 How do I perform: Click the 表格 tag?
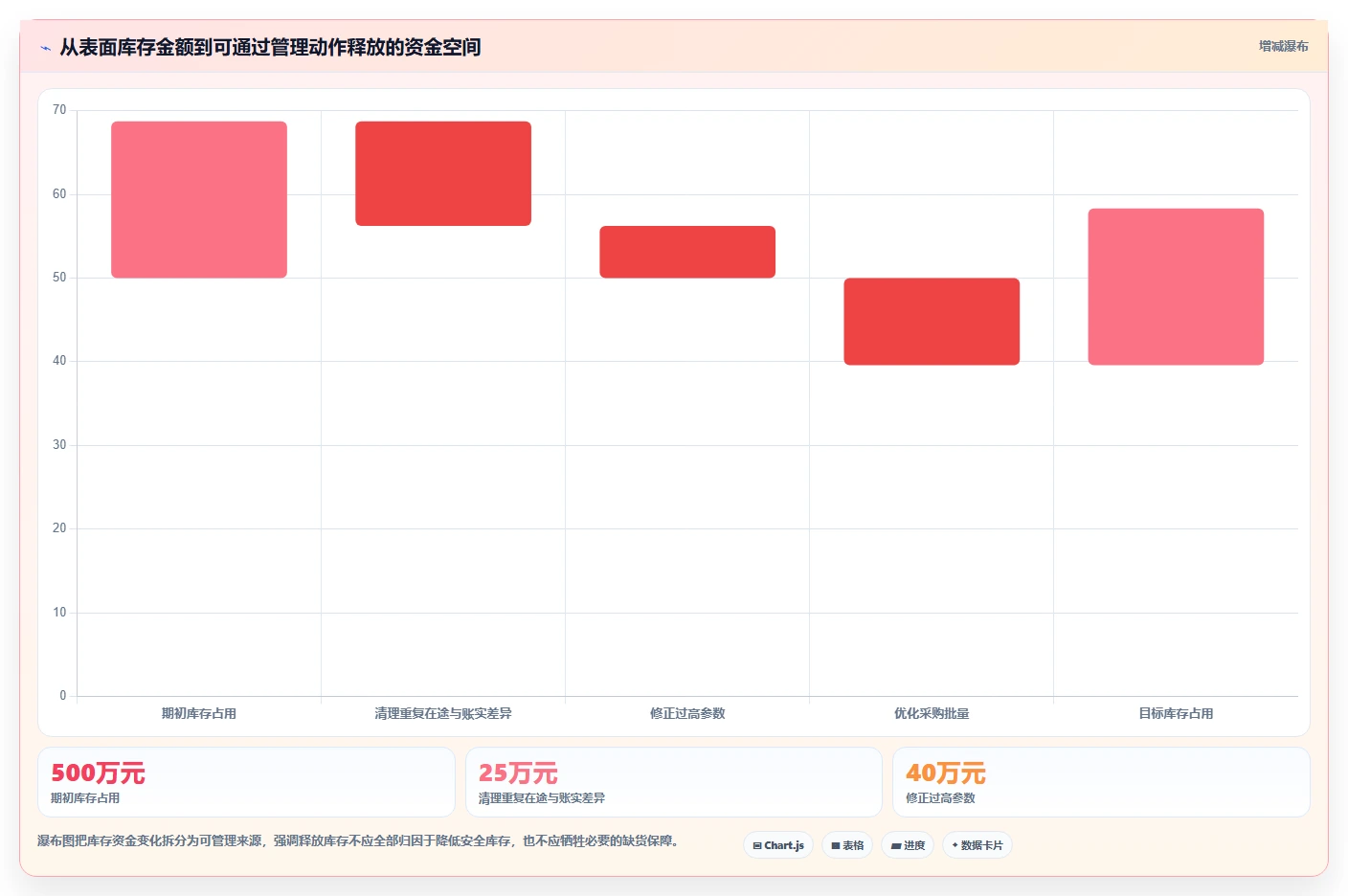(847, 845)
